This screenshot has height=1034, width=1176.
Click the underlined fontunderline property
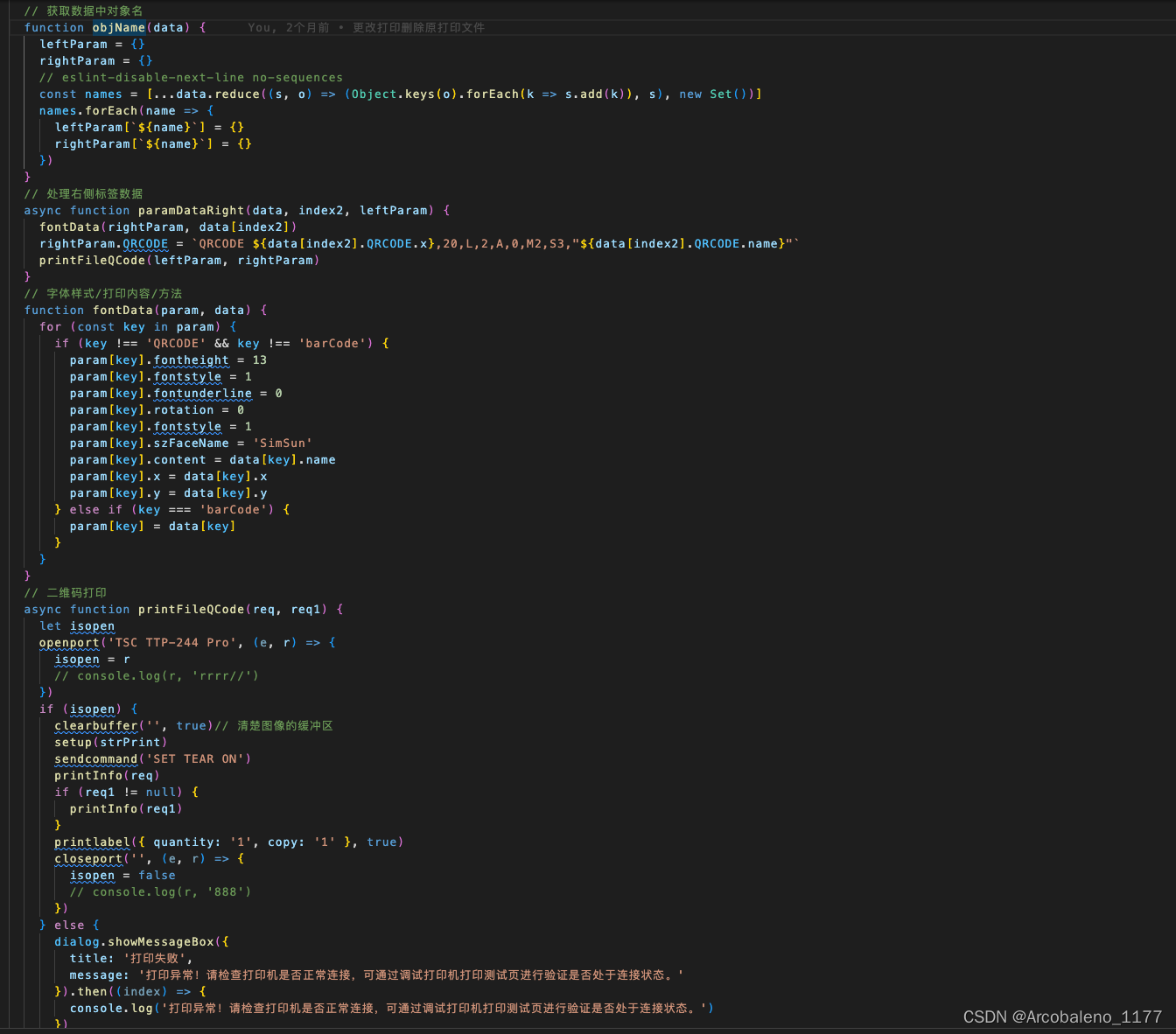[x=203, y=393]
